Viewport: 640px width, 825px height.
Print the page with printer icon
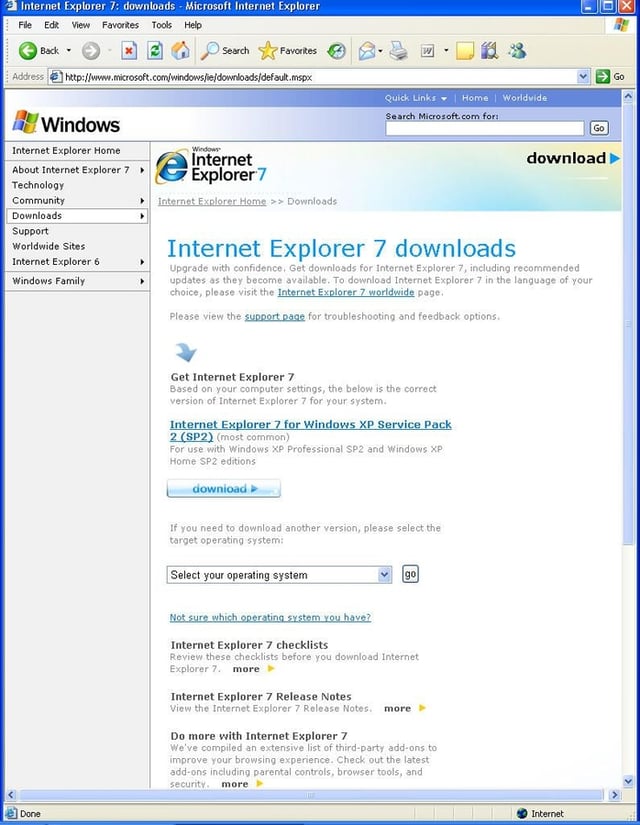pos(399,51)
